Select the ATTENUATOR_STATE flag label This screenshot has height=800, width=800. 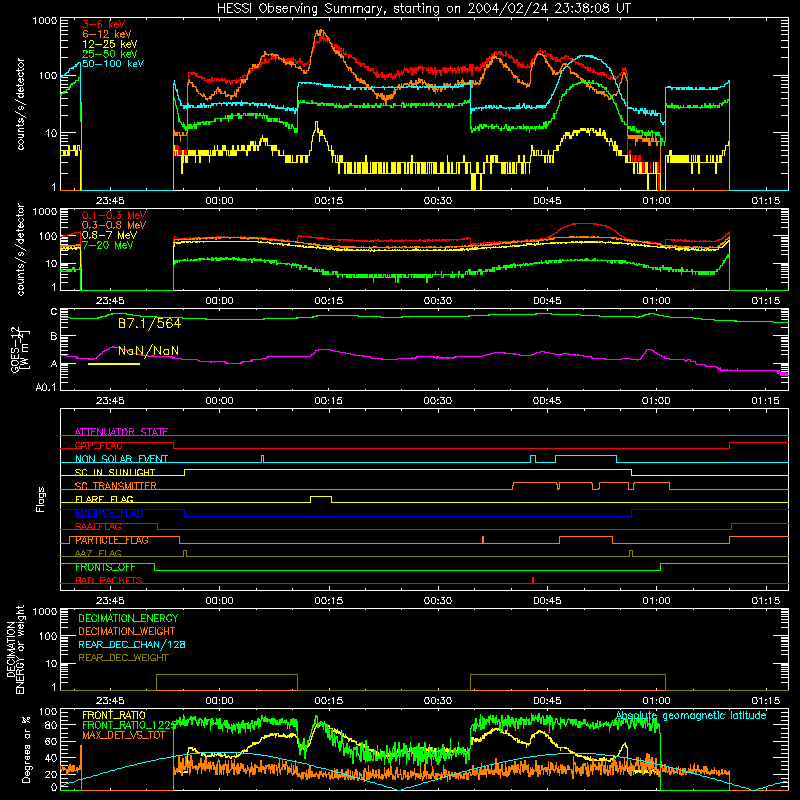121,432
